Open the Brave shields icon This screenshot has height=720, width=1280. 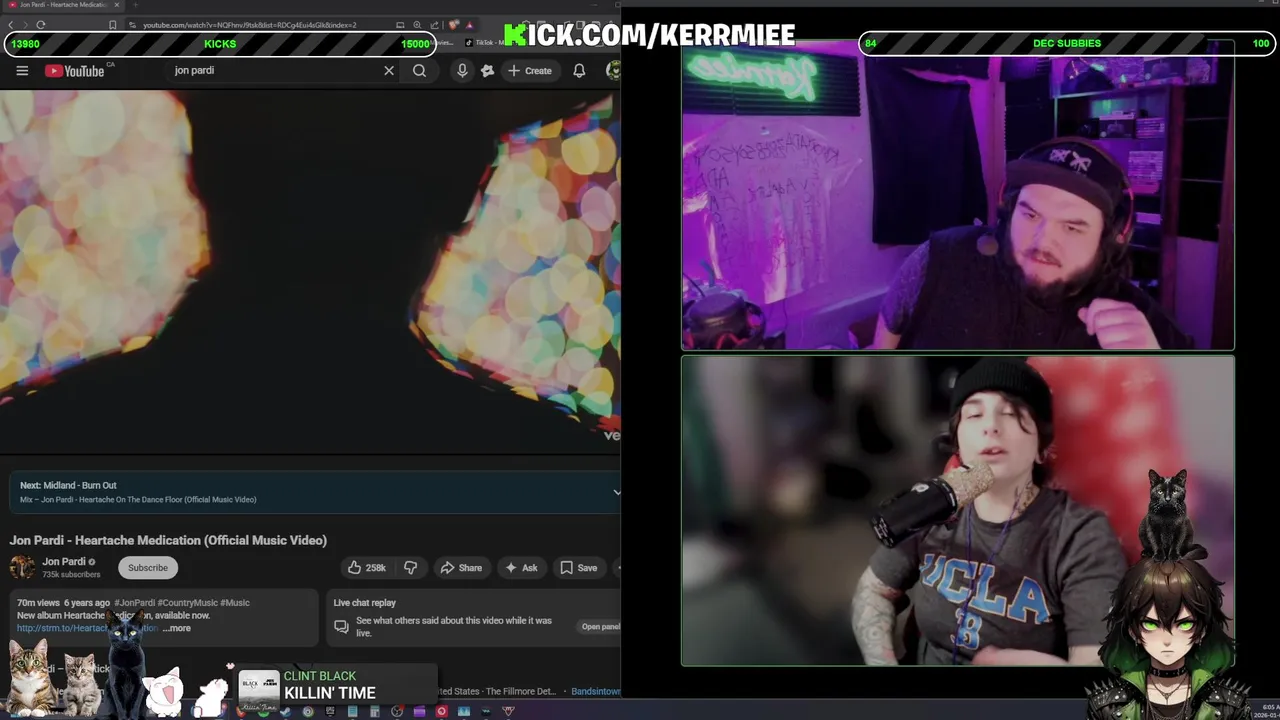tap(453, 25)
